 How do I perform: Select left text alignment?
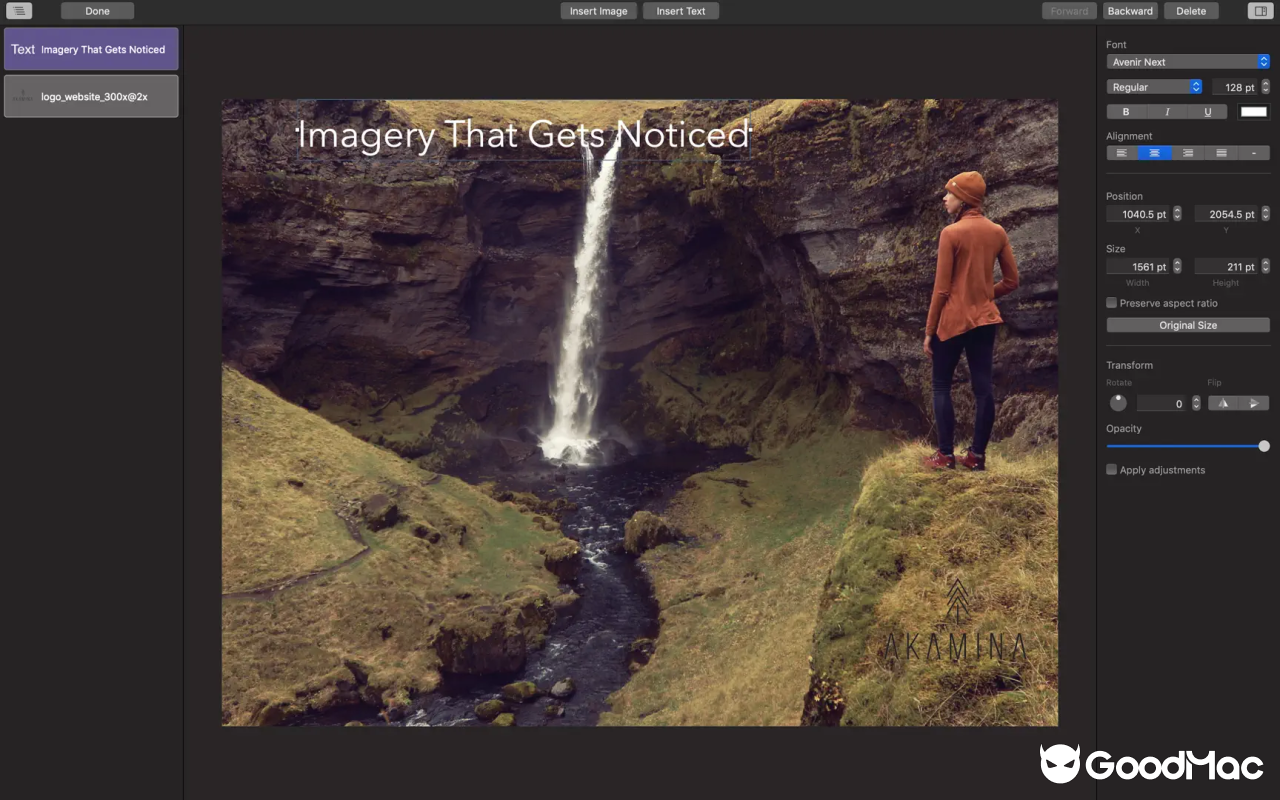(1121, 153)
